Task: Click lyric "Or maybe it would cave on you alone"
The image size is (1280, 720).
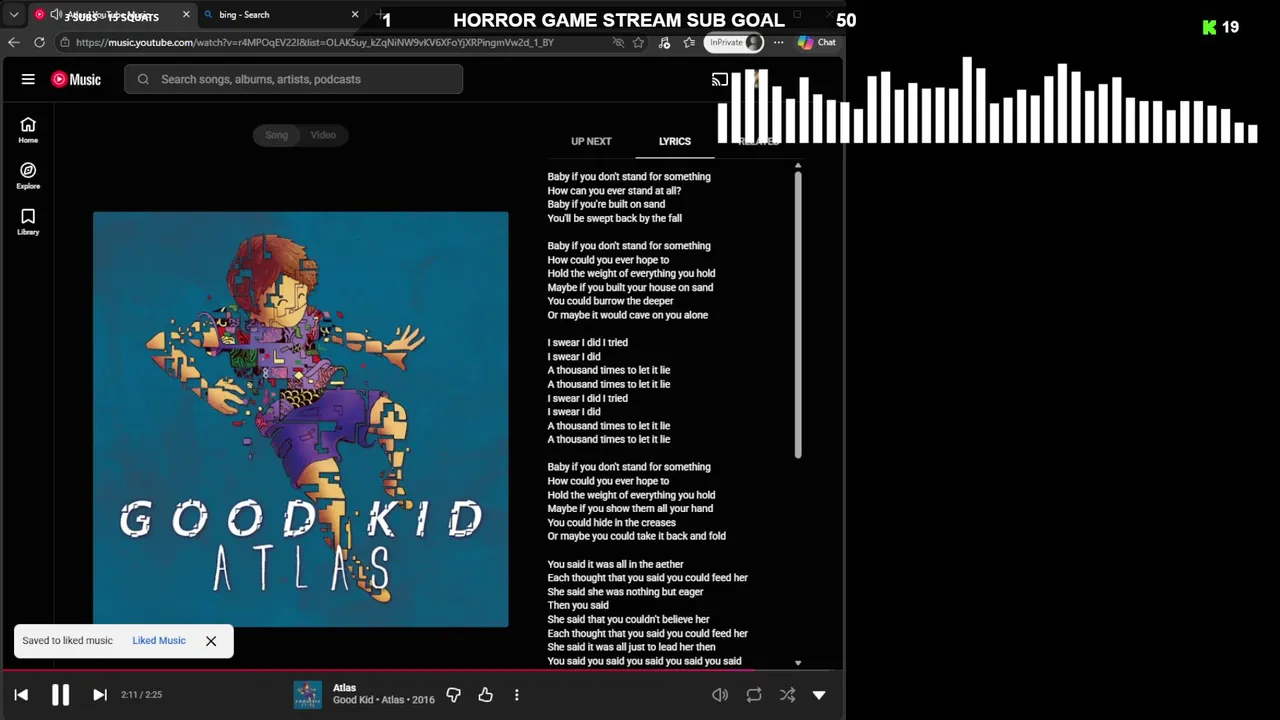Action: click(628, 315)
